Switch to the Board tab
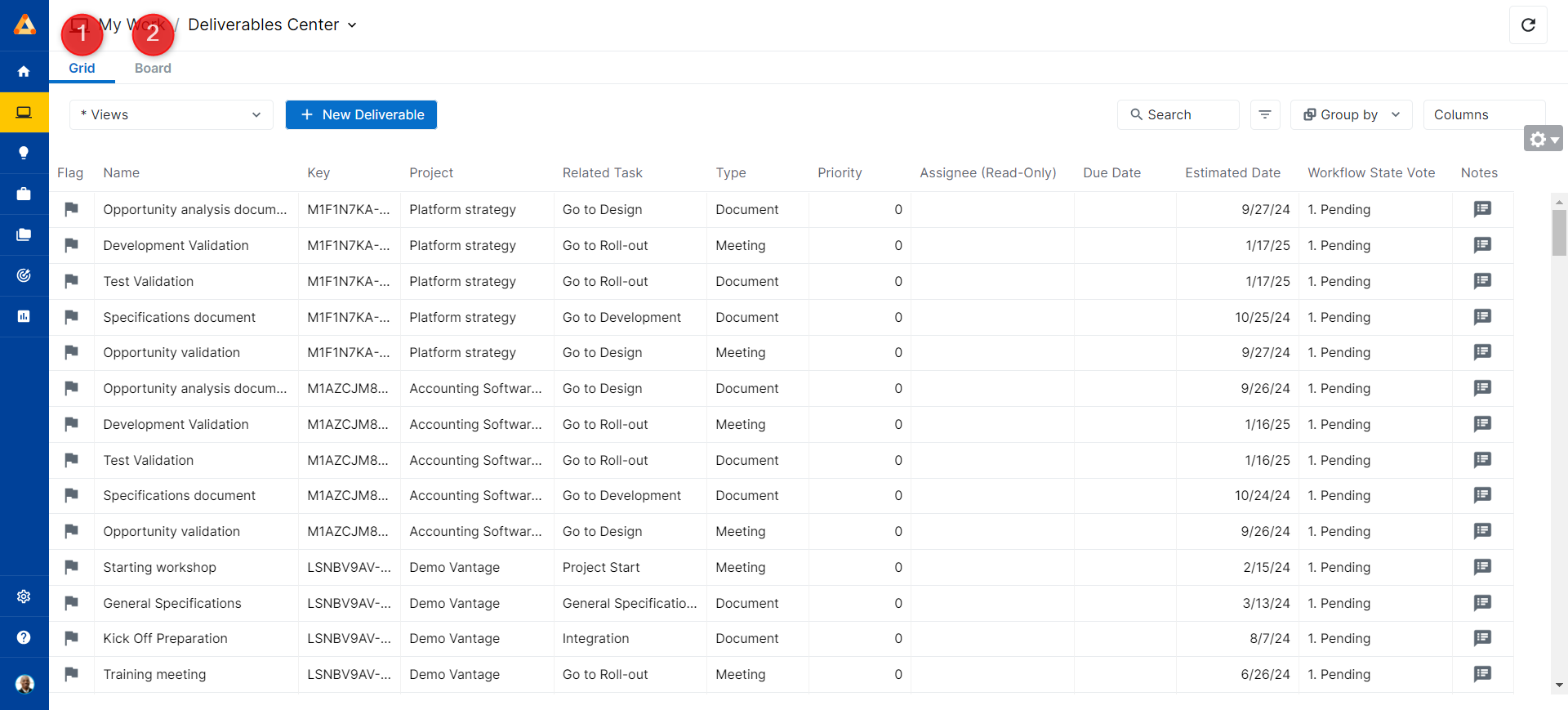1568x710 pixels. (x=153, y=69)
